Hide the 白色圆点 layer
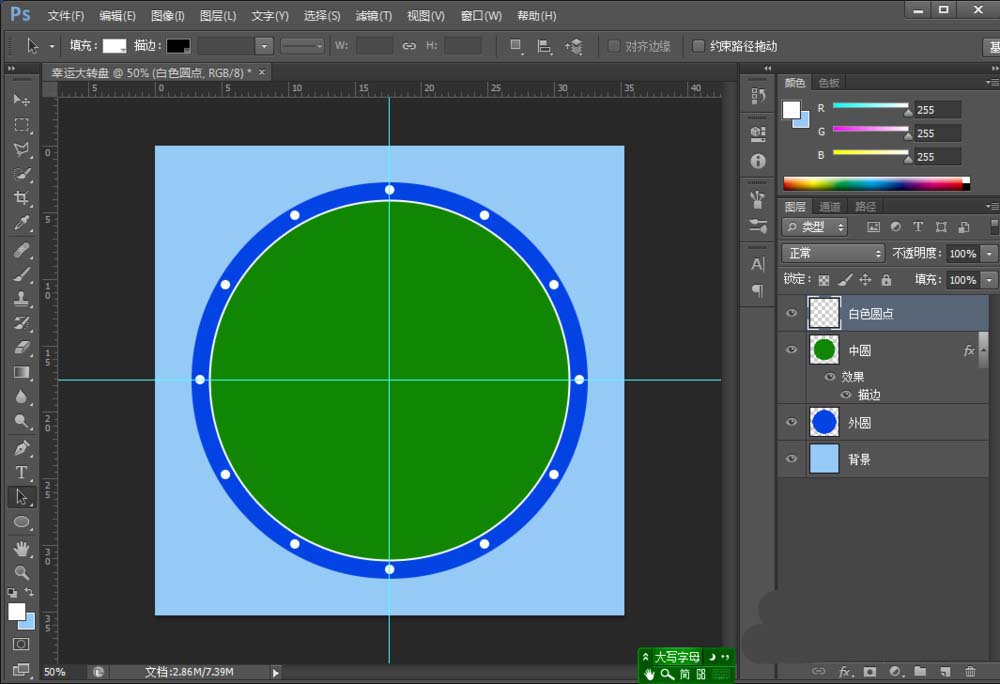 (792, 313)
